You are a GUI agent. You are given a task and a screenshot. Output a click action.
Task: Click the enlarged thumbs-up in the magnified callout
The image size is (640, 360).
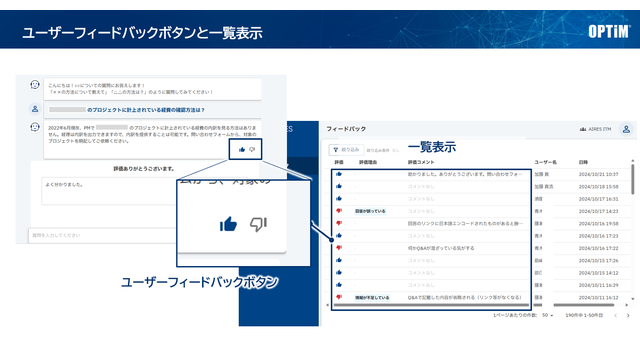tap(228, 224)
